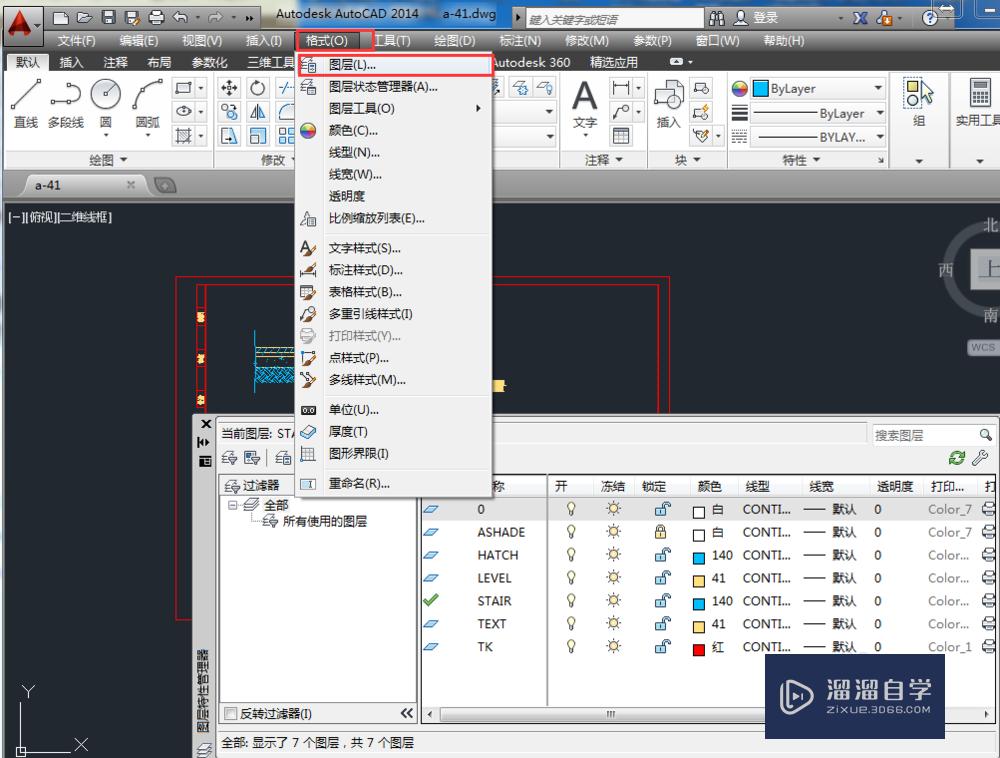Click the 文字 (Text) tool icon
Image resolution: width=1000 pixels, height=758 pixels.
583,95
